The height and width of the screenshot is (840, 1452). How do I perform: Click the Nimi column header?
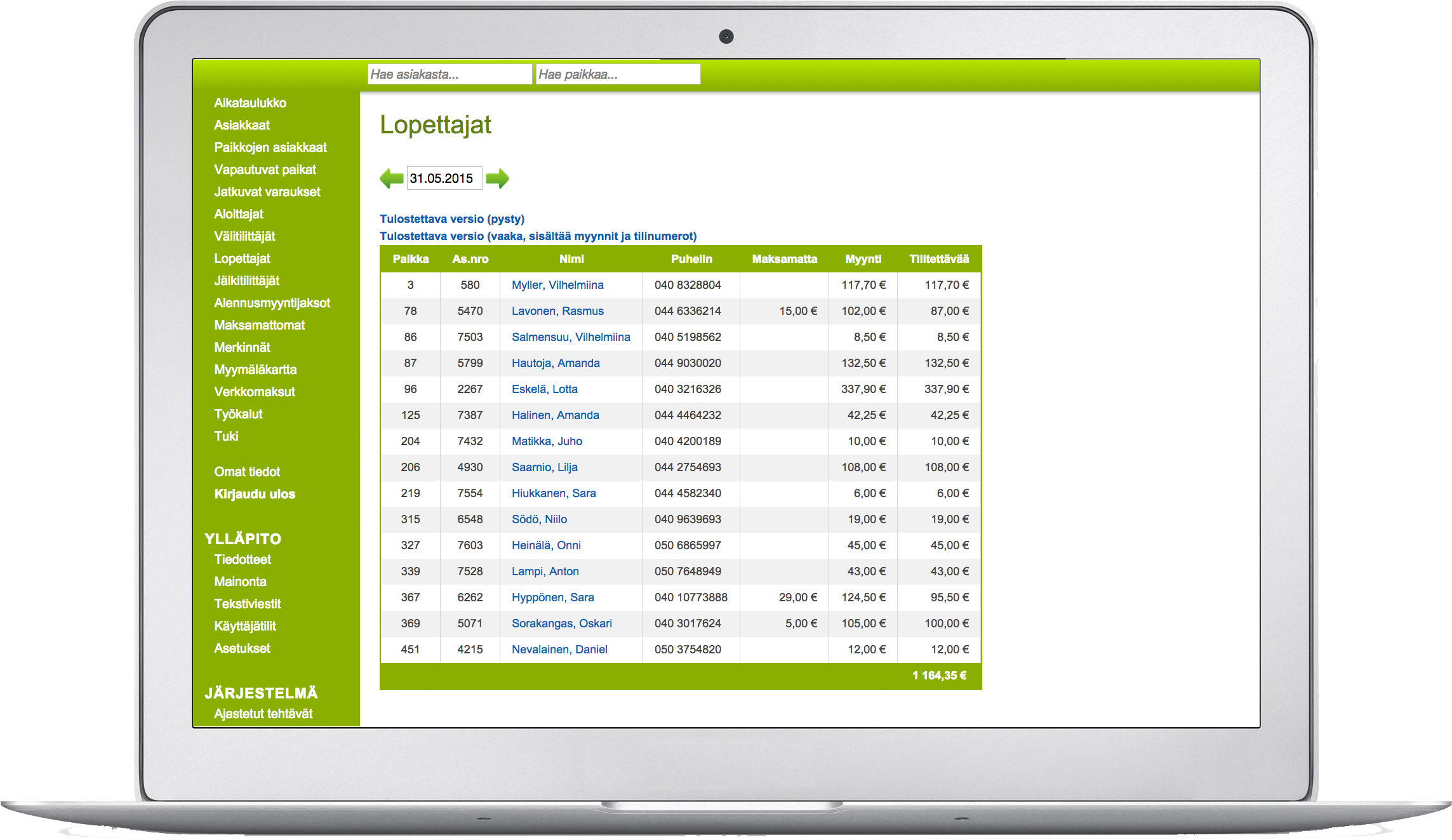tap(571, 259)
